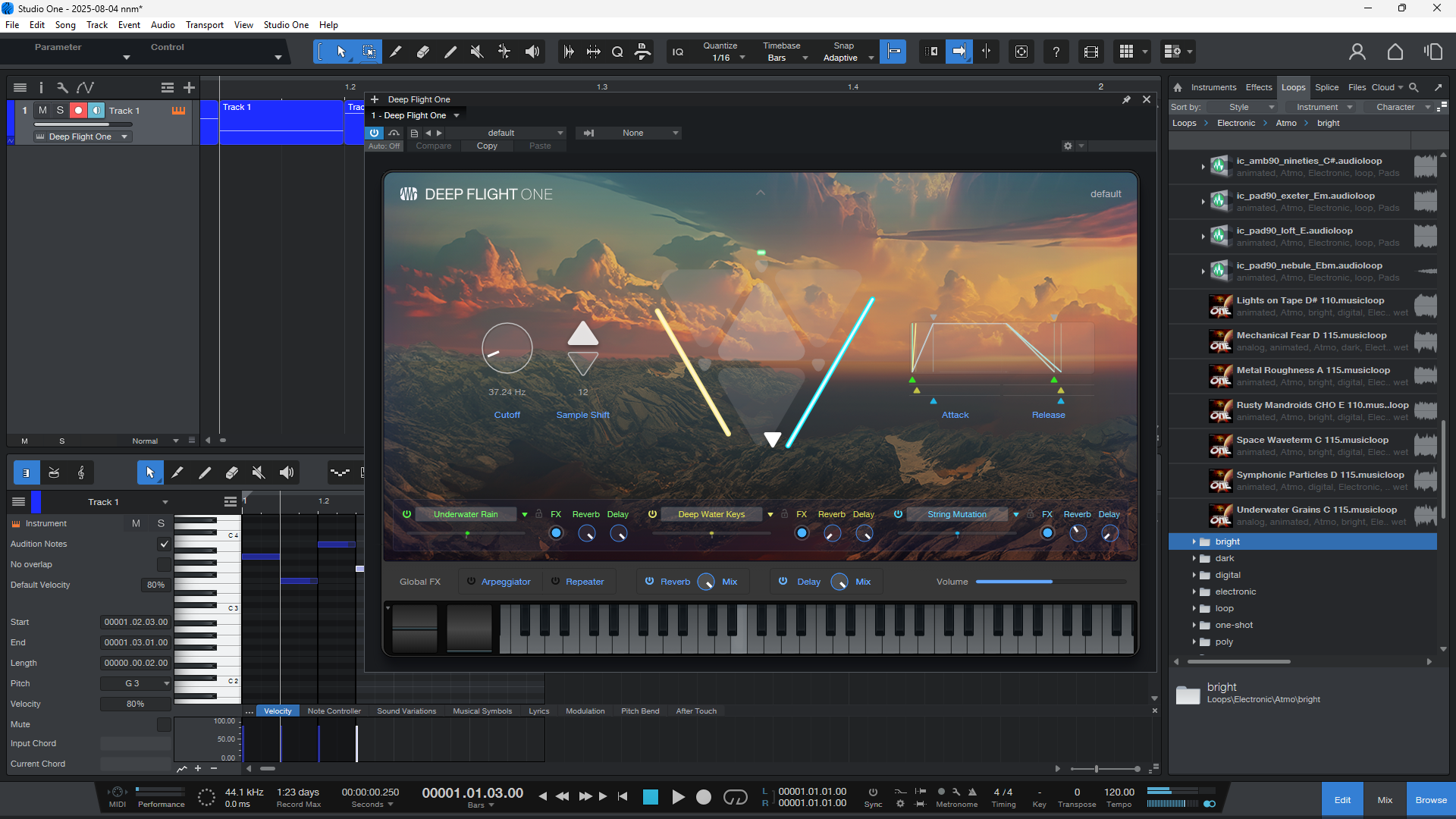Open track inspector info icon
Screen dimensions: 1456x819
pyautogui.click(x=41, y=88)
